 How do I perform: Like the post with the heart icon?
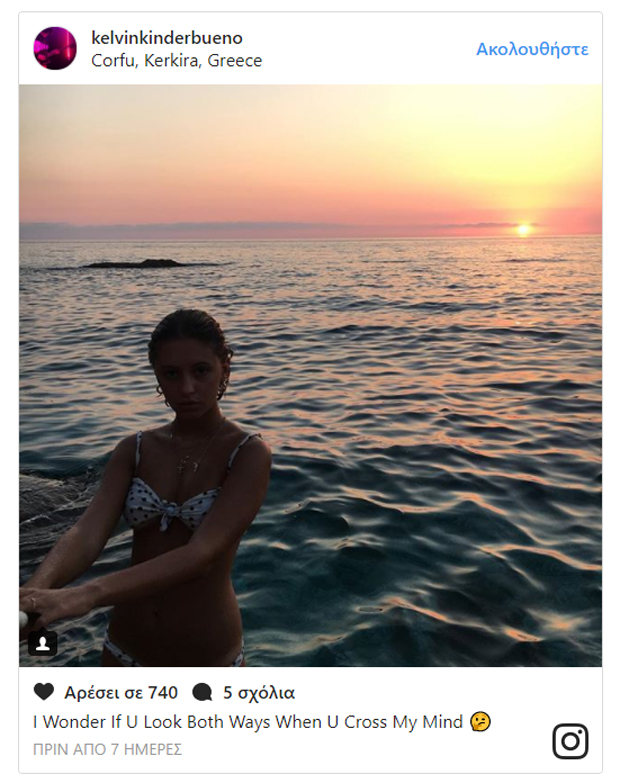point(44,692)
